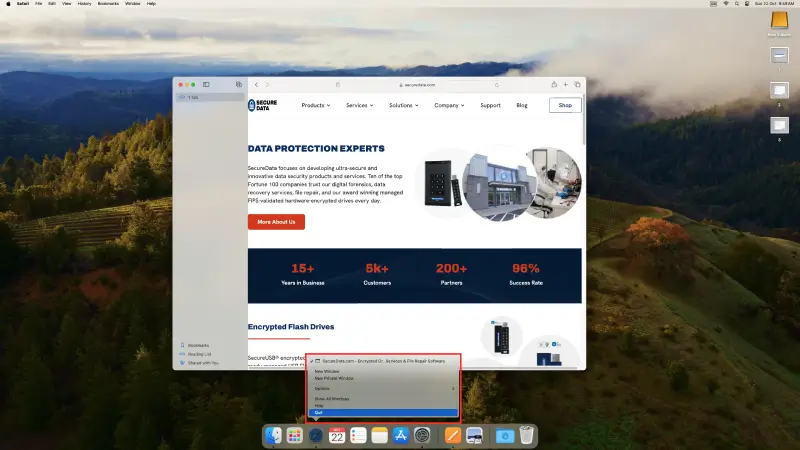Open the Encrypted Flash Drives heading link
Screen dimensions: 800x450
click(291, 327)
